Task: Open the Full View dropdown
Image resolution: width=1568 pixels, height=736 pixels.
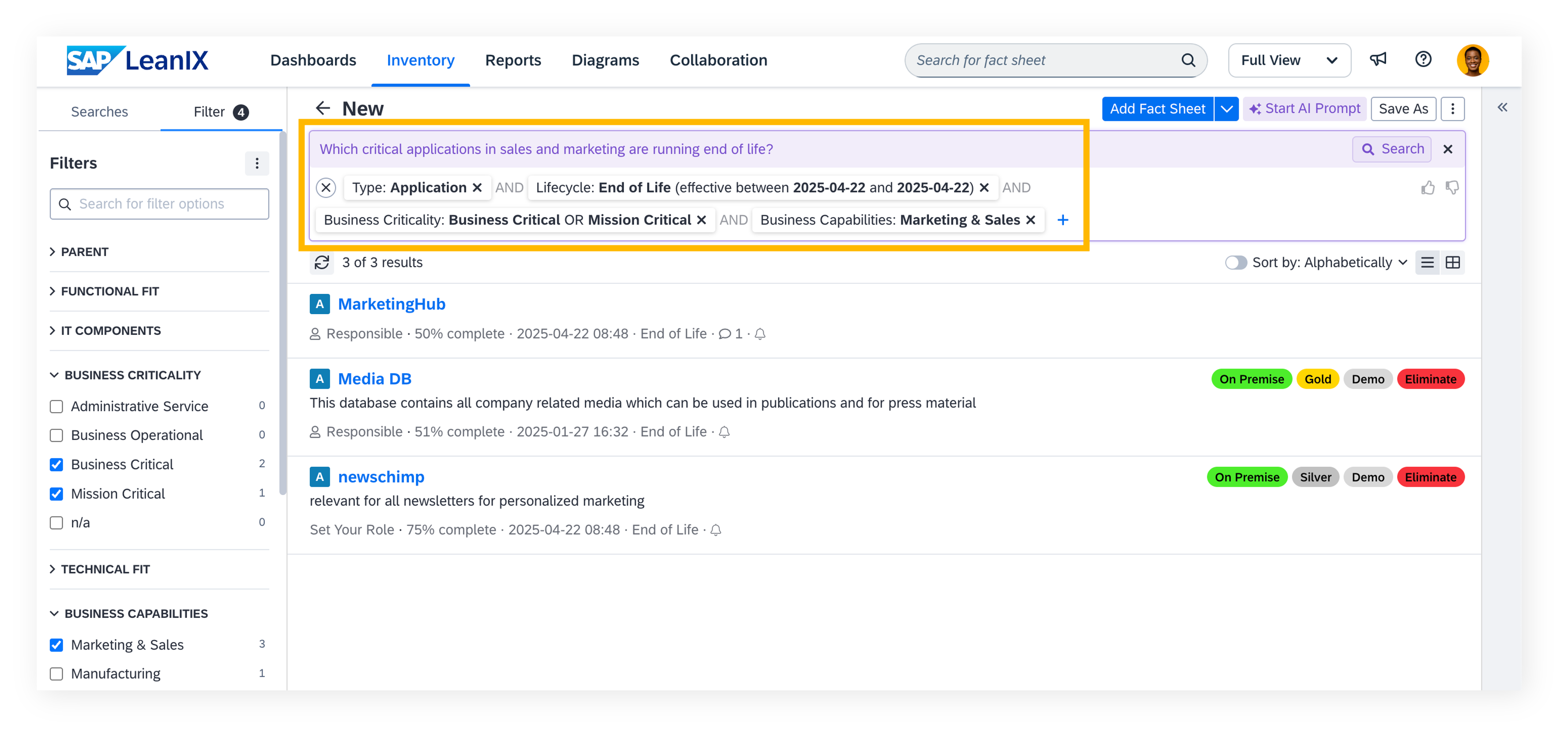Action: 1289,60
